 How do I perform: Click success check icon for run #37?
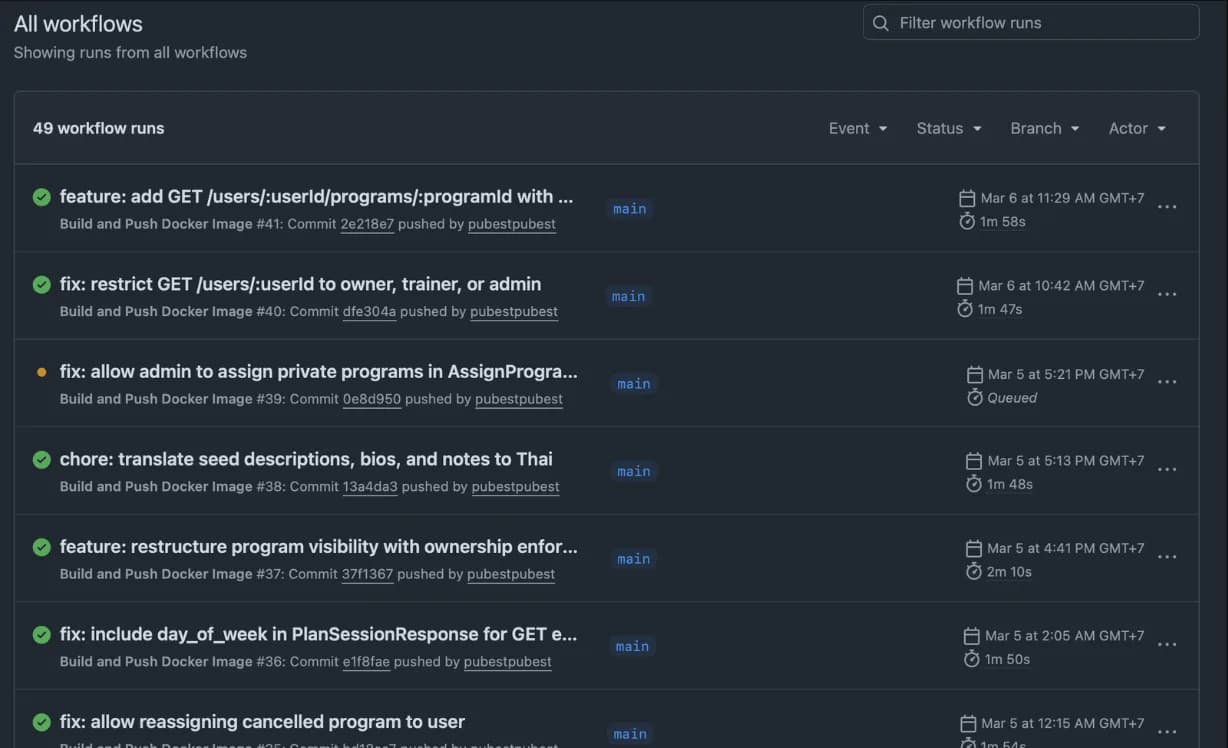[x=42, y=547]
